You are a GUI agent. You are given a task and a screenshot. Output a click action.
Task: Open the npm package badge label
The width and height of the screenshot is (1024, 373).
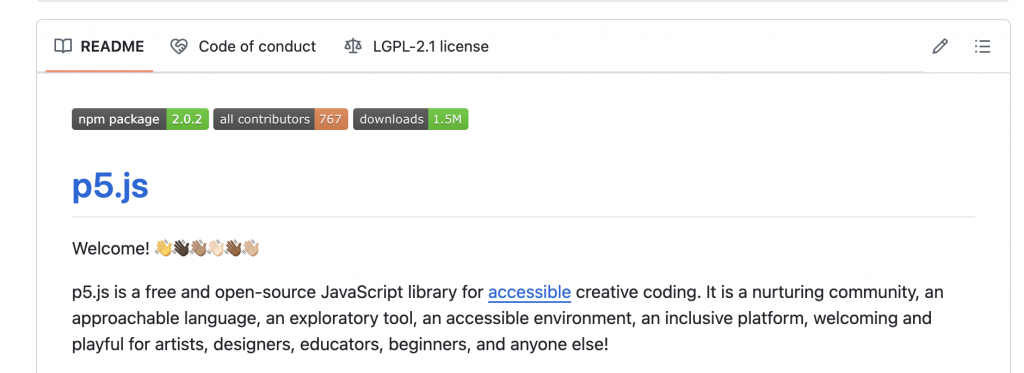click(x=119, y=120)
